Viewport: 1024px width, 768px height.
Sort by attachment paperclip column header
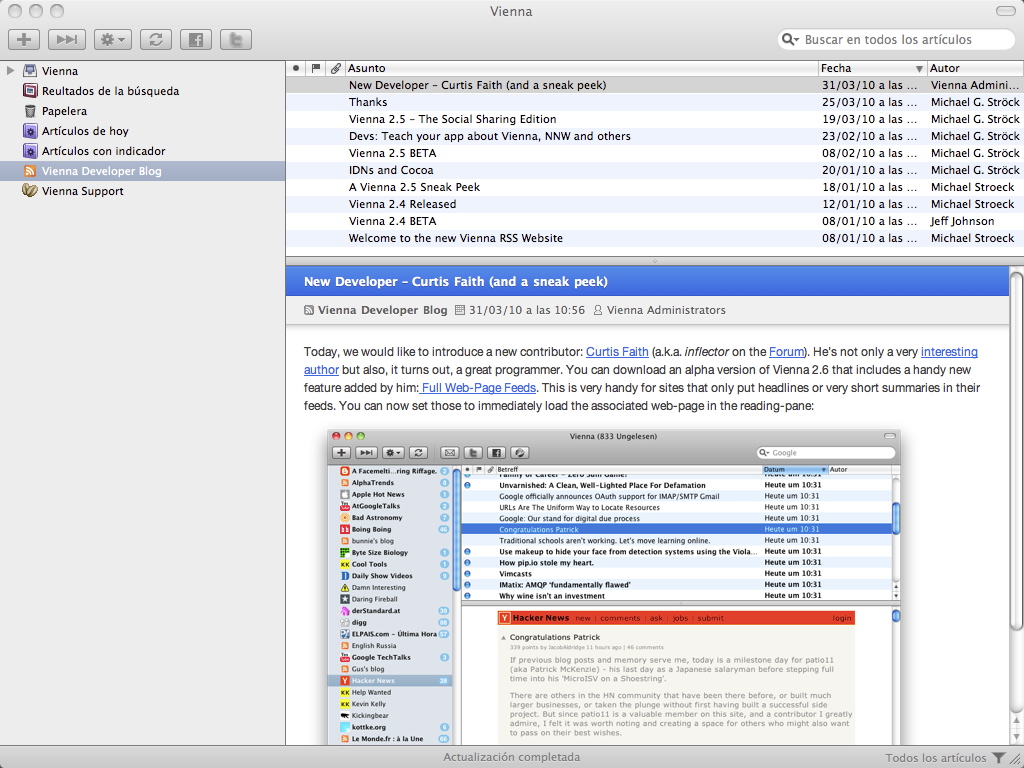[x=335, y=68]
